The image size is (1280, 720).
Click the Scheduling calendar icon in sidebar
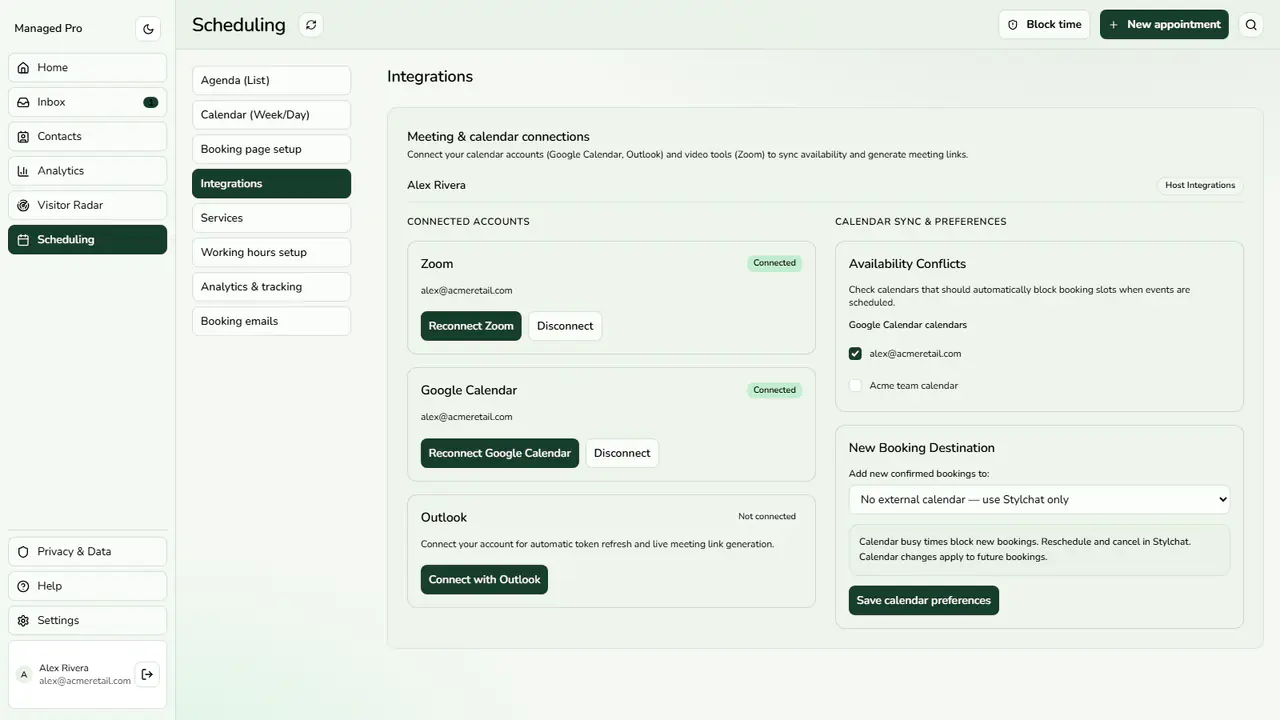click(23, 240)
